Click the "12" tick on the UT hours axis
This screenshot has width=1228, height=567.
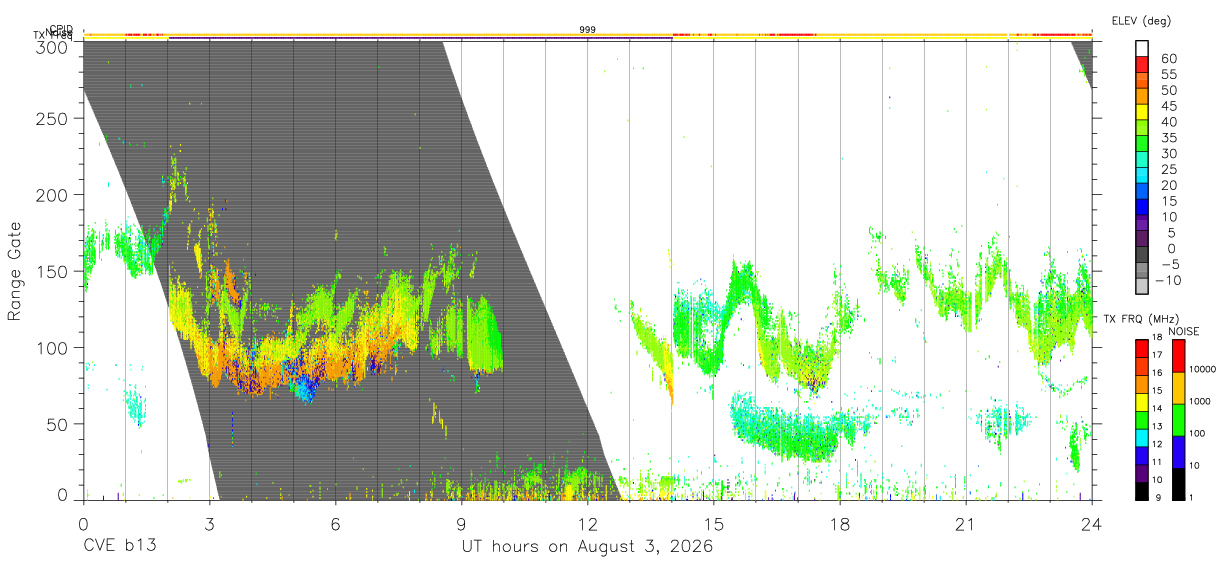click(x=587, y=524)
